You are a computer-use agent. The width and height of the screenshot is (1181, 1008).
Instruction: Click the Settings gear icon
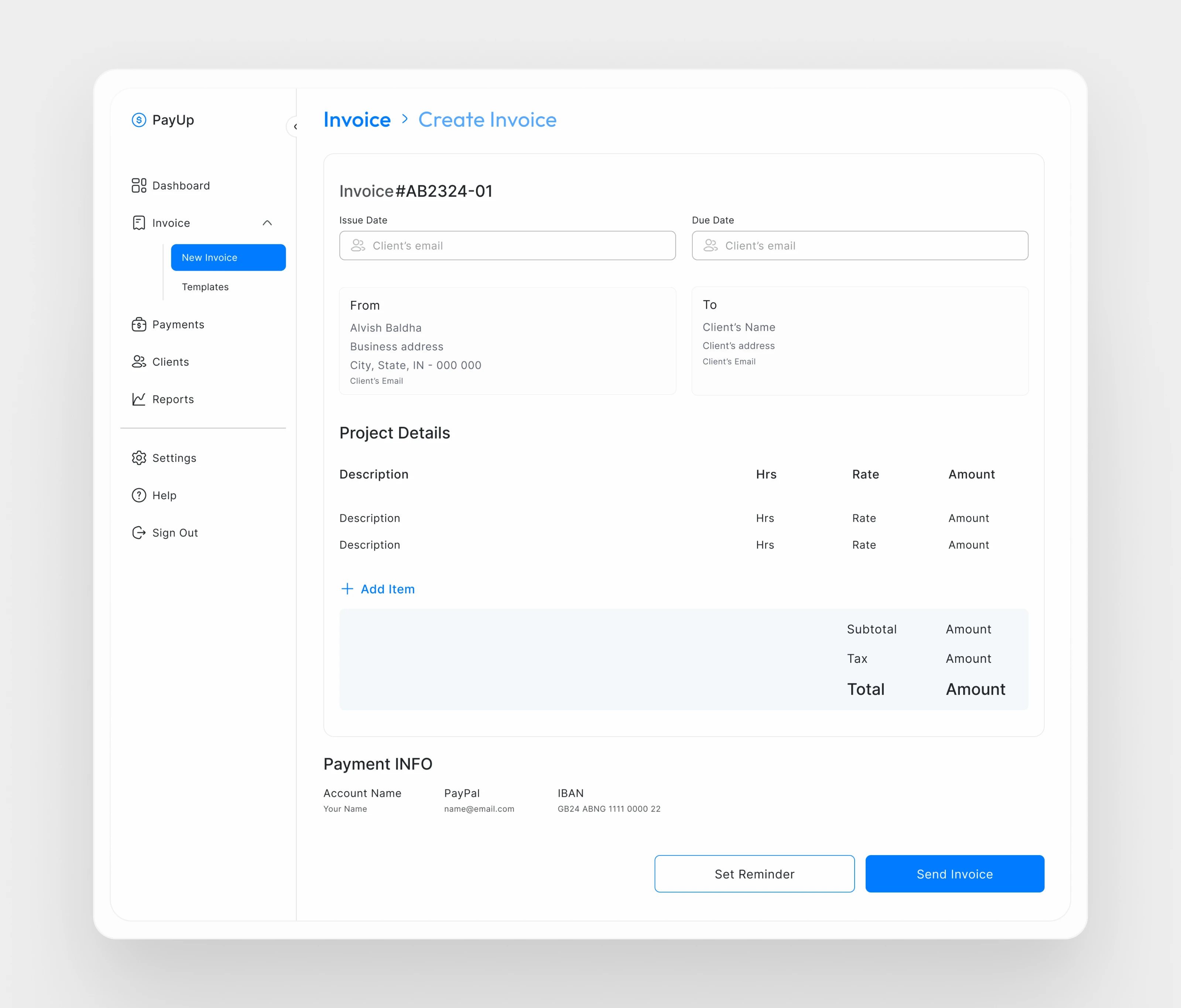coord(138,458)
